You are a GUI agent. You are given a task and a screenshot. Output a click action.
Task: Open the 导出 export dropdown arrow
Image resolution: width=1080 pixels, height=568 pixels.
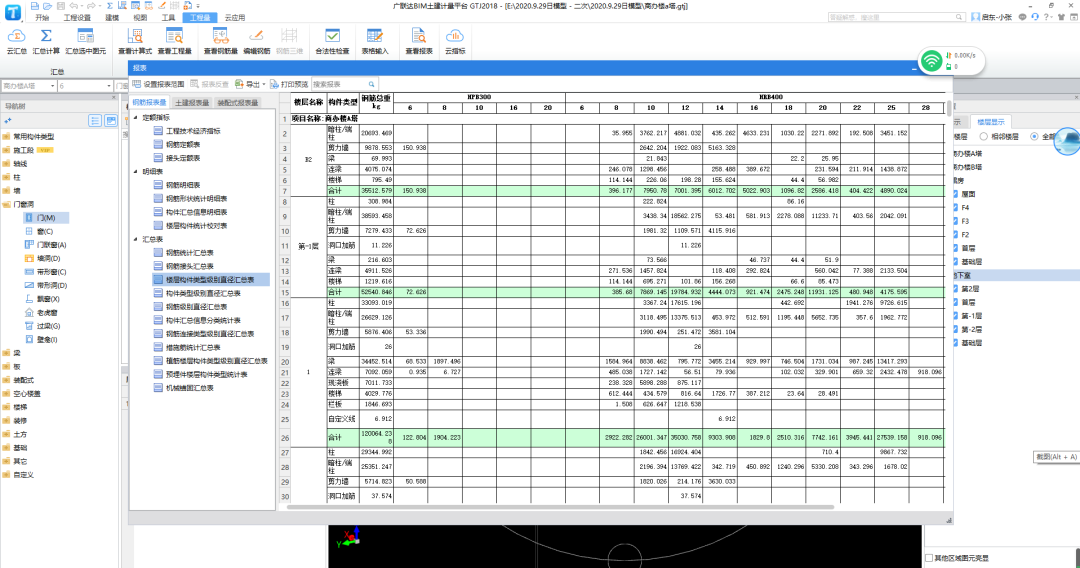click(x=264, y=84)
